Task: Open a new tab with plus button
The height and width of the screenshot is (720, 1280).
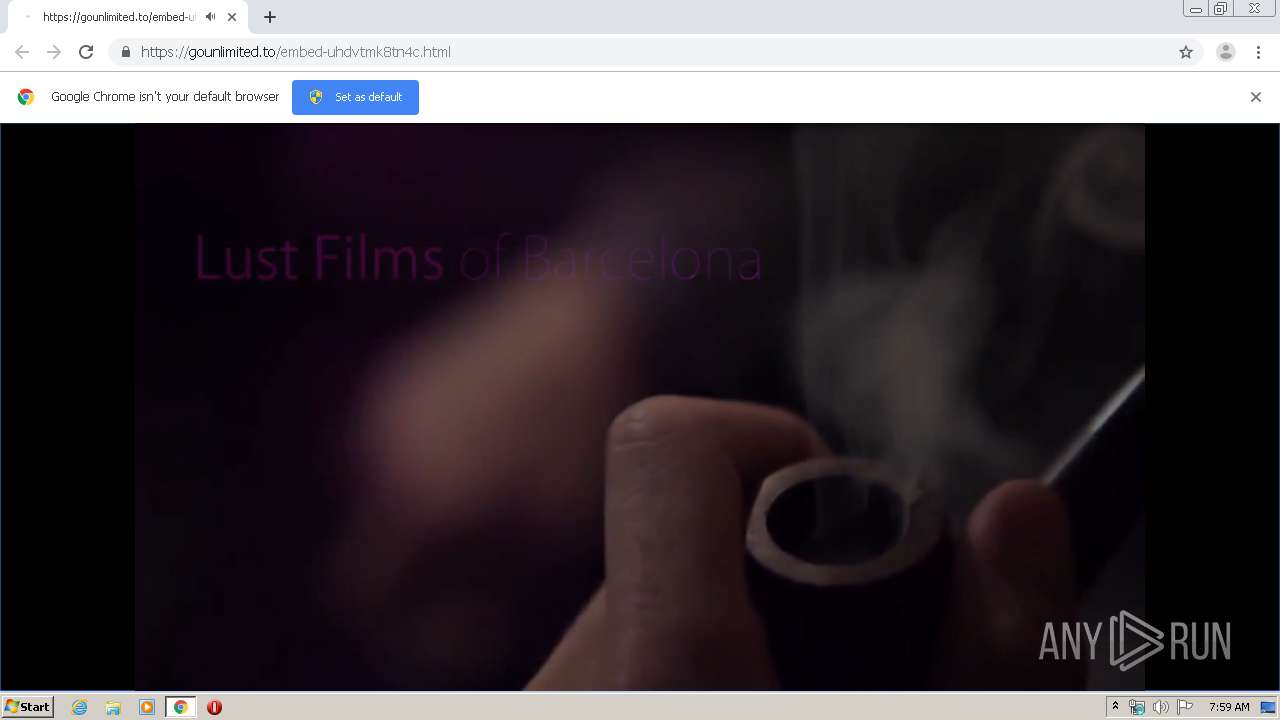Action: tap(270, 17)
